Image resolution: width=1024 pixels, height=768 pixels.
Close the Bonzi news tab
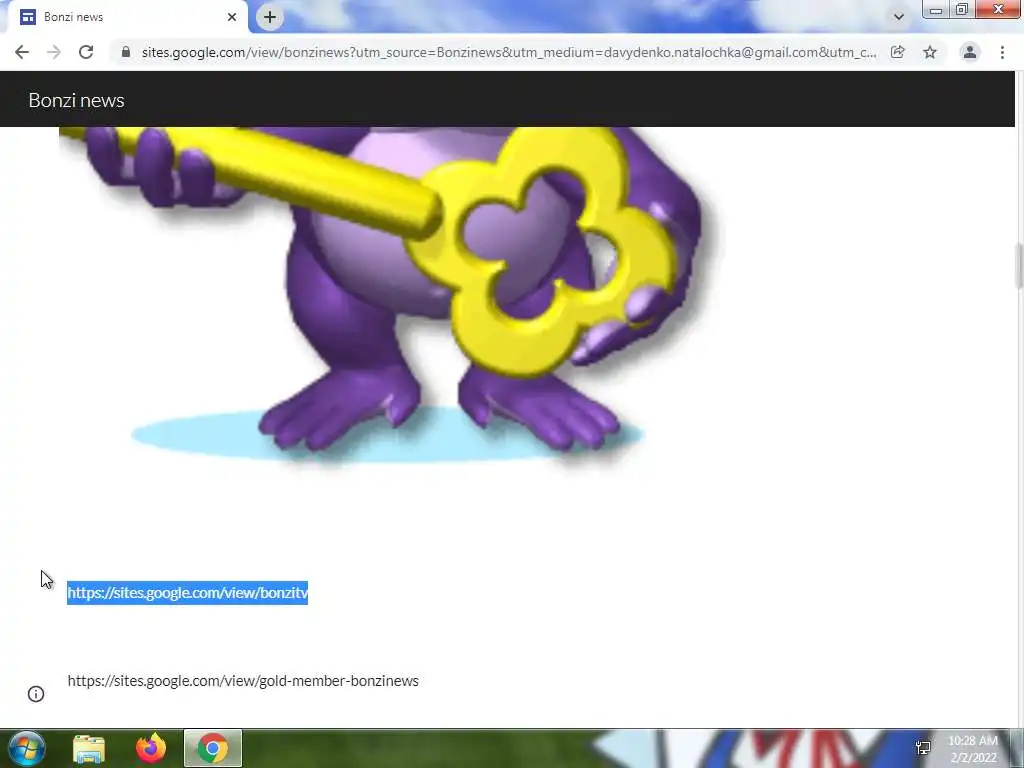tap(232, 17)
